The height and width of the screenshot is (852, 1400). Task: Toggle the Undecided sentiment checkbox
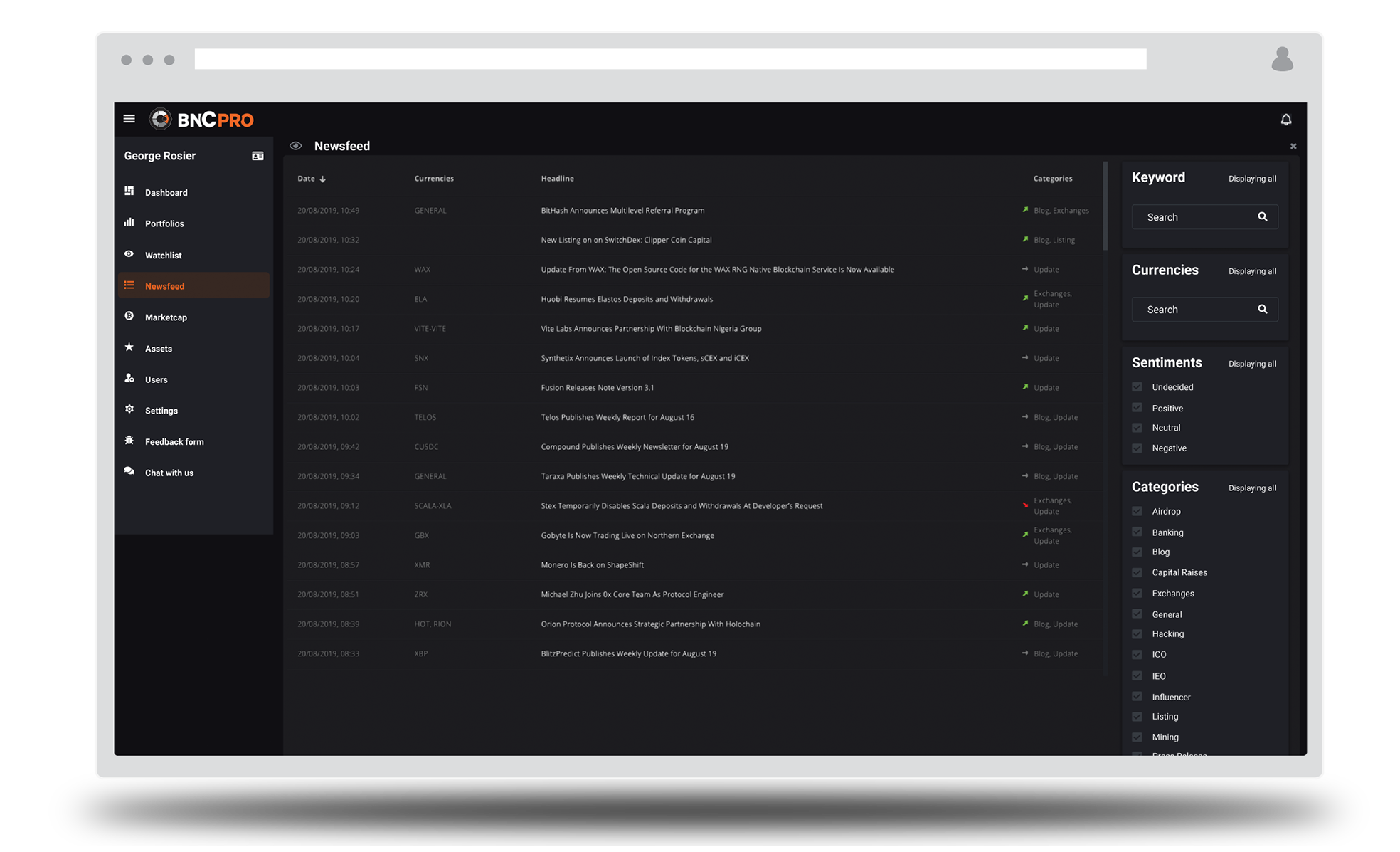click(1137, 387)
